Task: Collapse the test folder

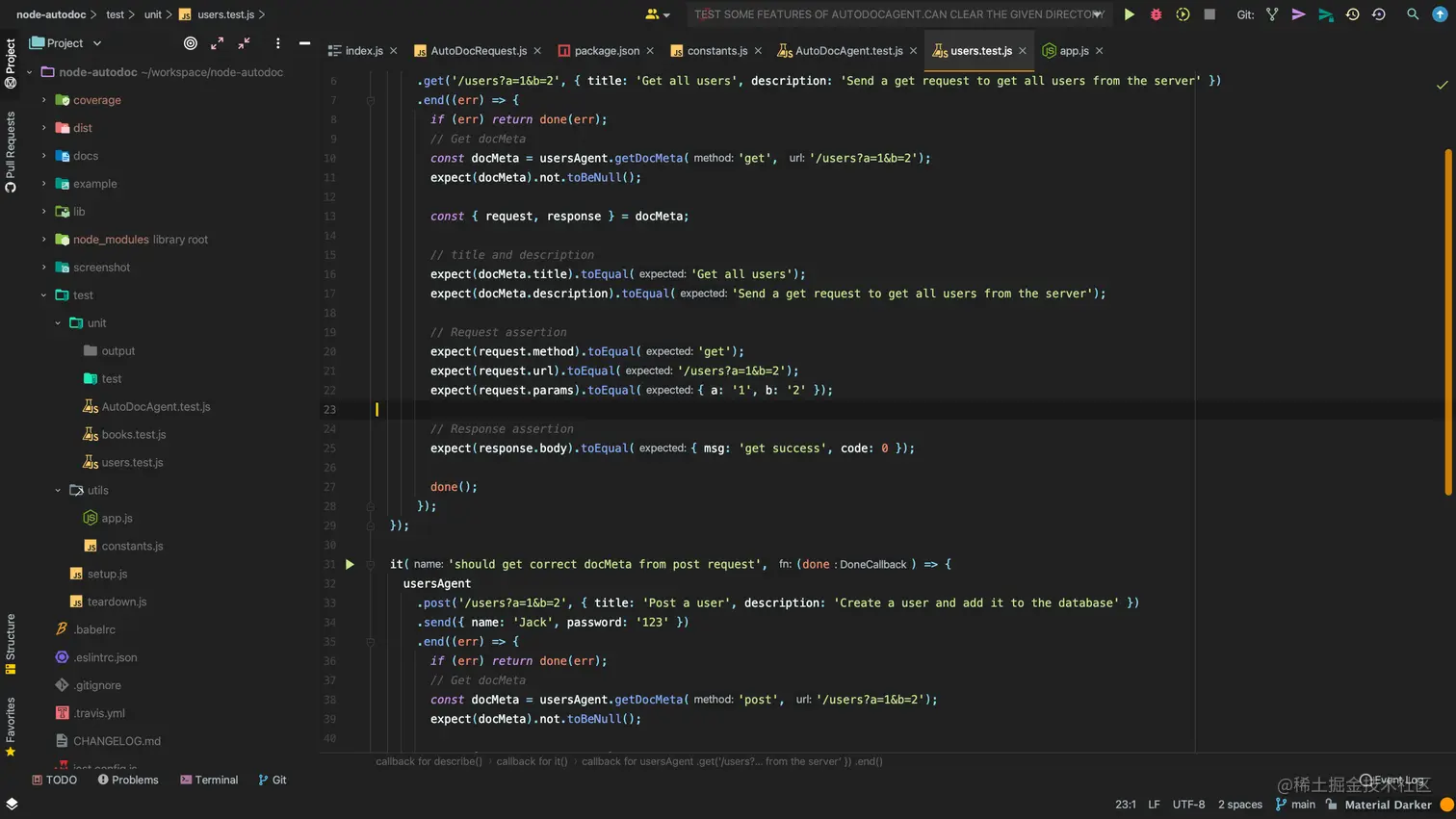Action: tap(43, 295)
